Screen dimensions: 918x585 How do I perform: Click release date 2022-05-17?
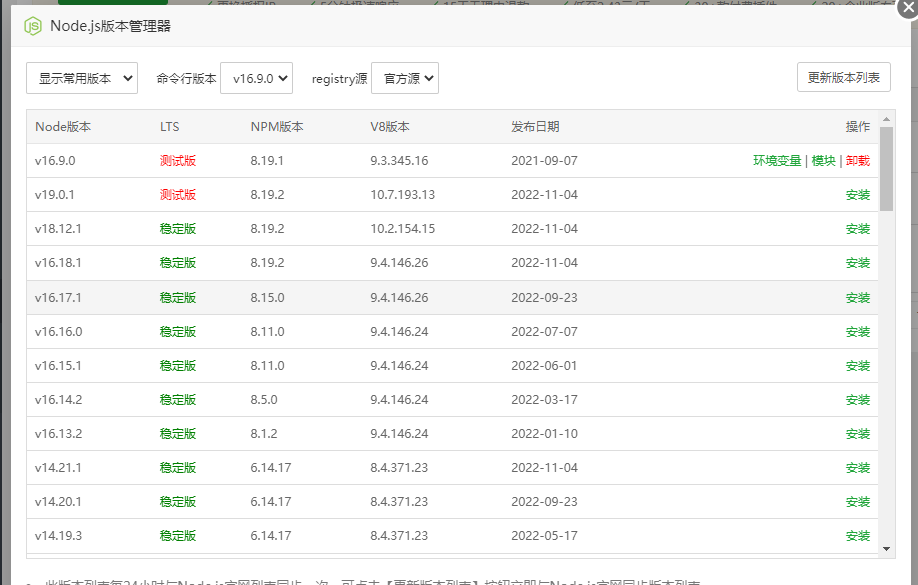pyautogui.click(x=544, y=535)
